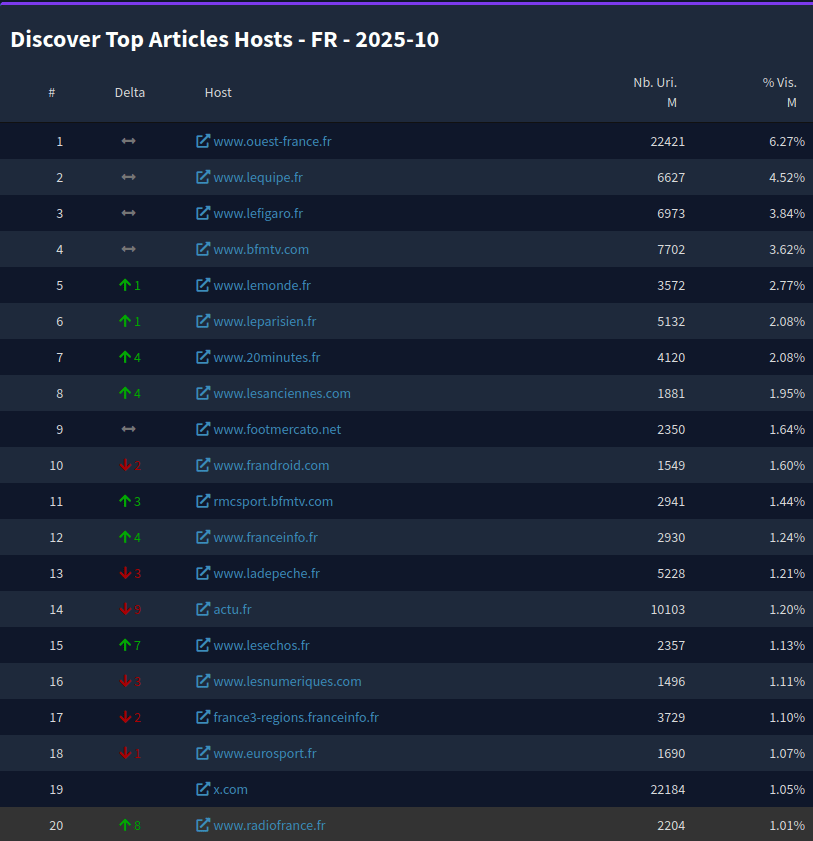The image size is (813, 841).
Task: Click external link icon beside www.radiofrance.fr
Action: coord(203,825)
